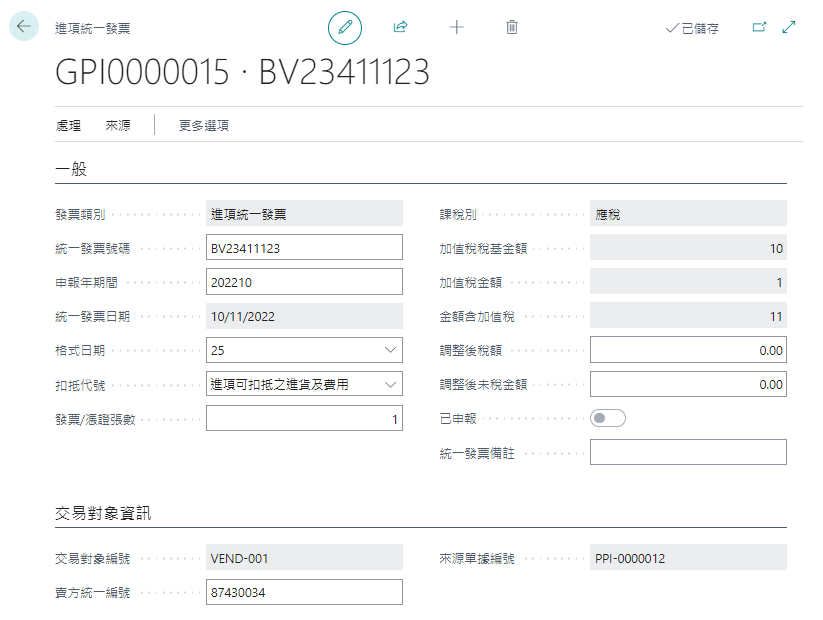Click the 來源單據編號 value PPI-0000012
This screenshot has width=823, height=620.
688,558
